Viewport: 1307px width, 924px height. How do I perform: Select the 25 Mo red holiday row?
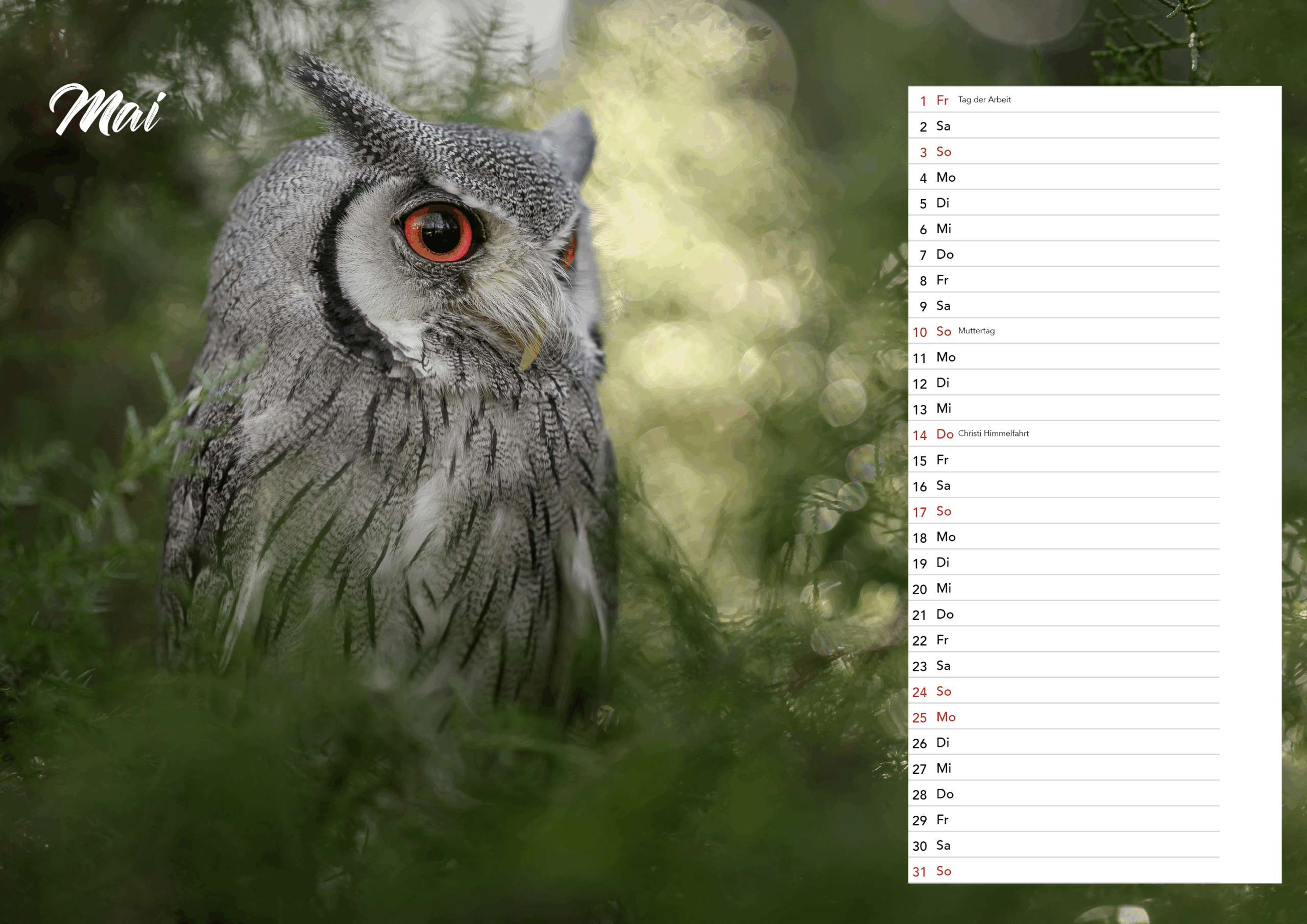coord(1063,717)
